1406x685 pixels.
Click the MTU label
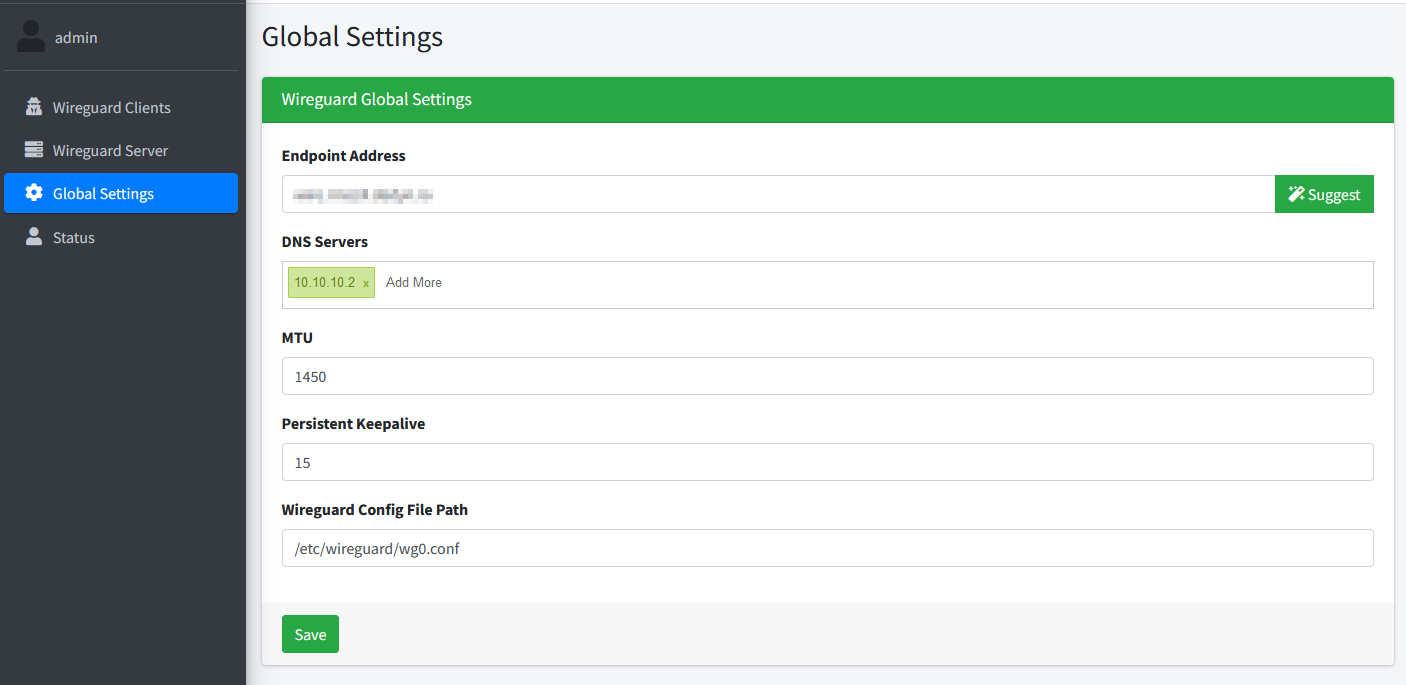[297, 338]
